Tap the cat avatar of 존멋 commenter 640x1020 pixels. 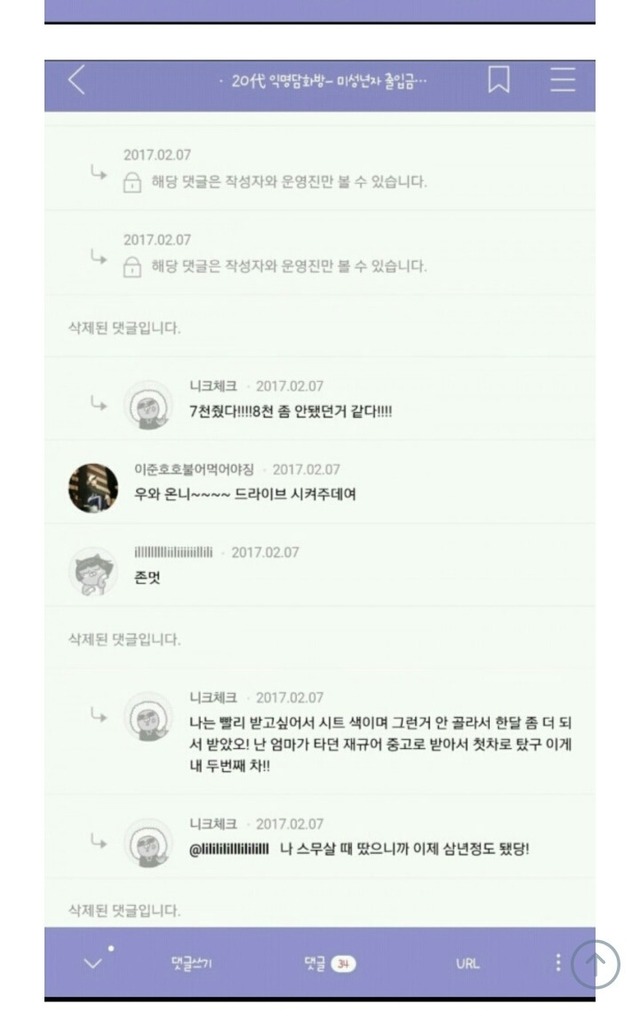click(93, 572)
